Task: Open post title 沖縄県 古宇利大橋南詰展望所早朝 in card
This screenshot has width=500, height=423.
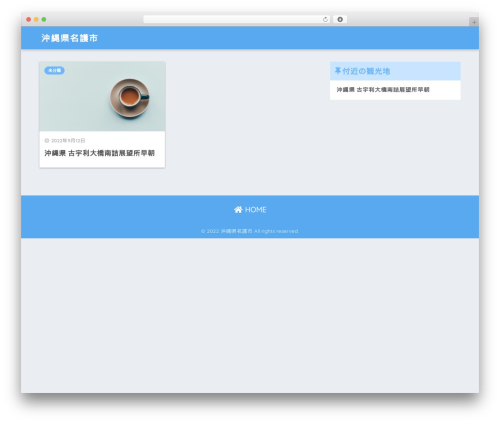Action: pos(100,153)
